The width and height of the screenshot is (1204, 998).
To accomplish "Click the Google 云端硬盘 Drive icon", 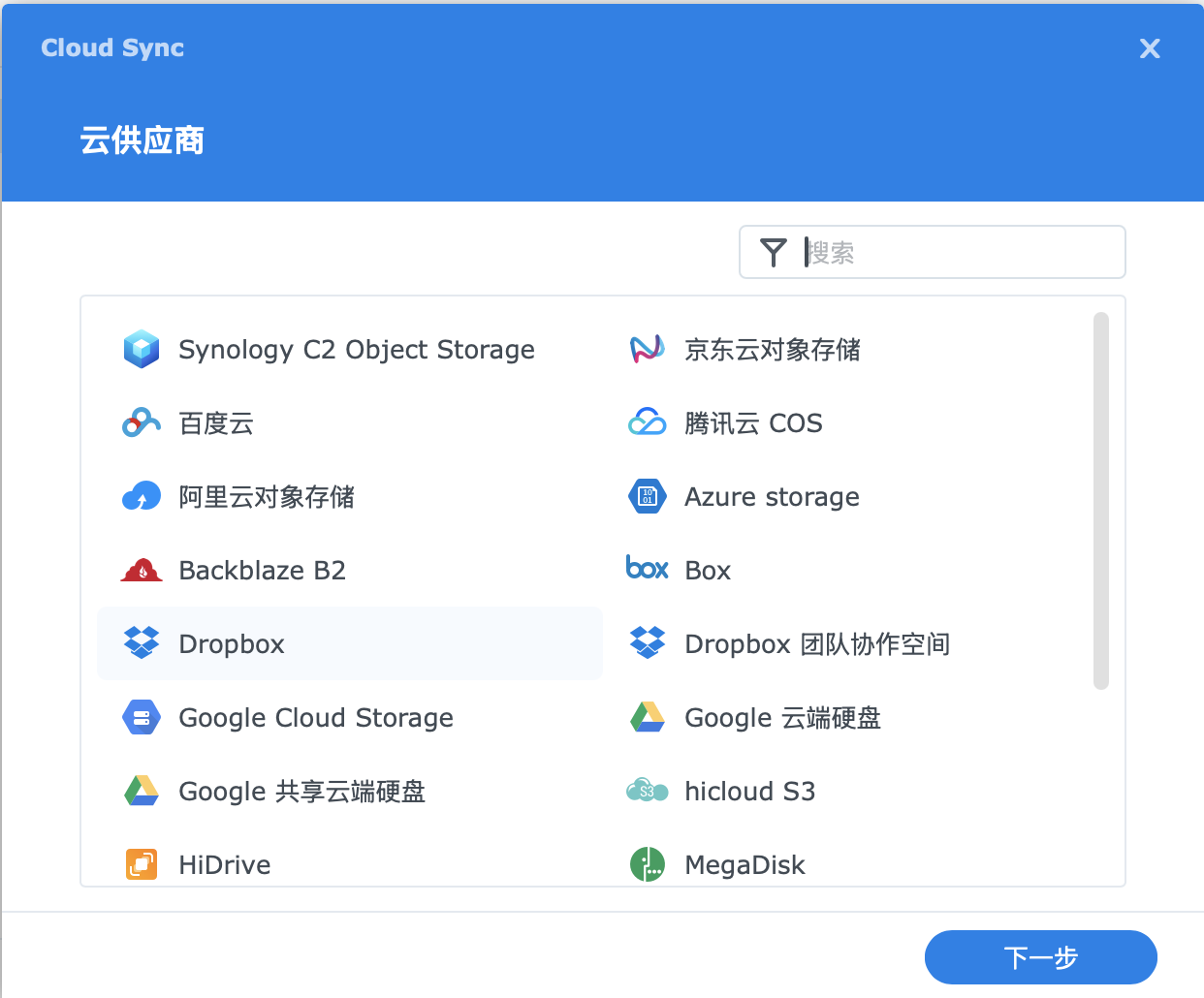I will click(x=648, y=717).
